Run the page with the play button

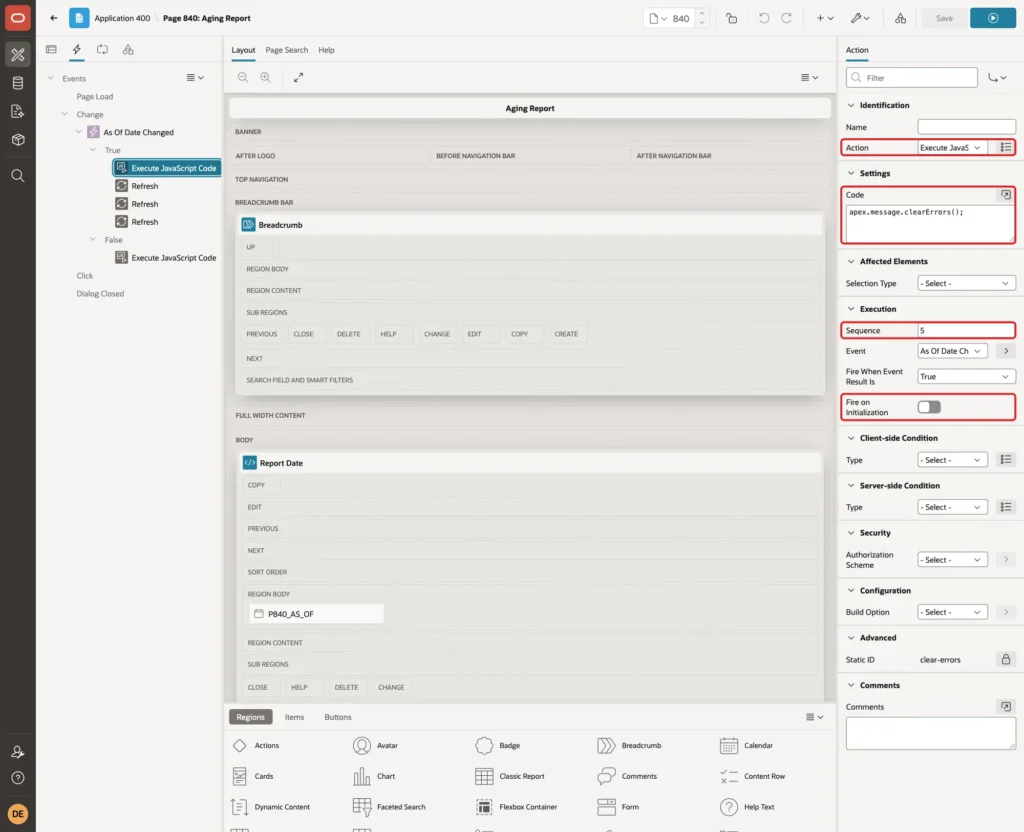(x=993, y=18)
